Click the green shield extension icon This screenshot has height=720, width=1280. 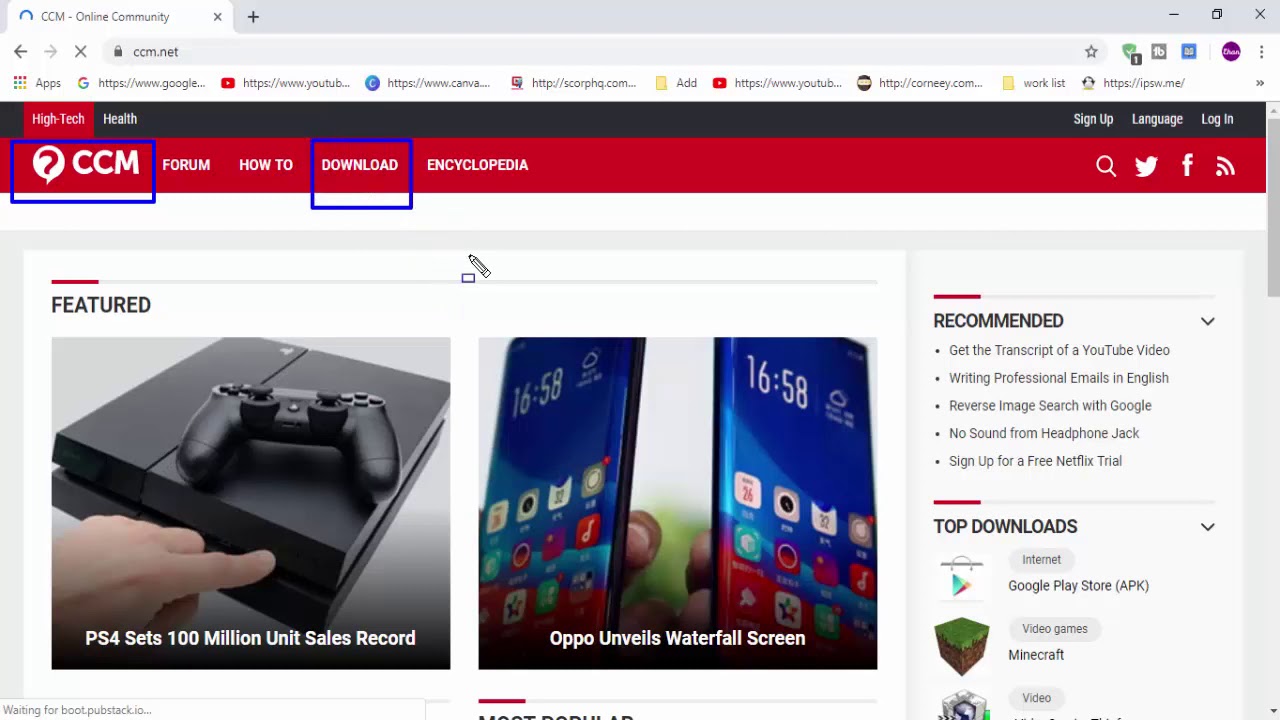tap(1130, 52)
